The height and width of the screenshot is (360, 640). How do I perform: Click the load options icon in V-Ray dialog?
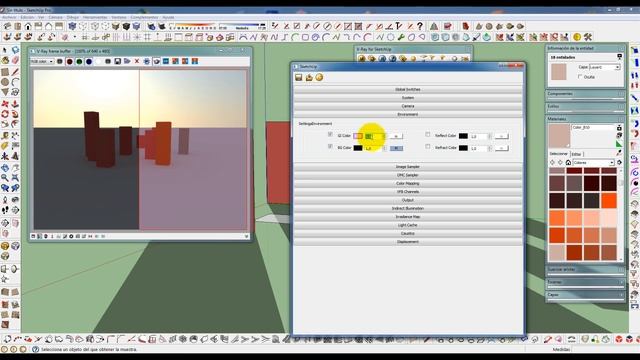[309, 77]
